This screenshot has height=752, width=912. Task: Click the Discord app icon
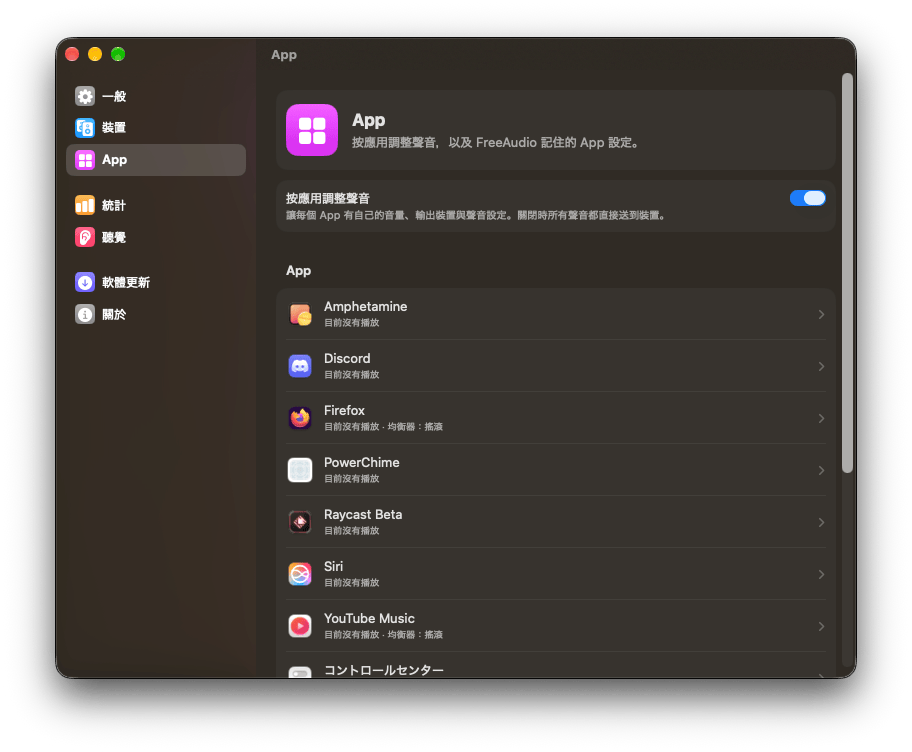[300, 366]
